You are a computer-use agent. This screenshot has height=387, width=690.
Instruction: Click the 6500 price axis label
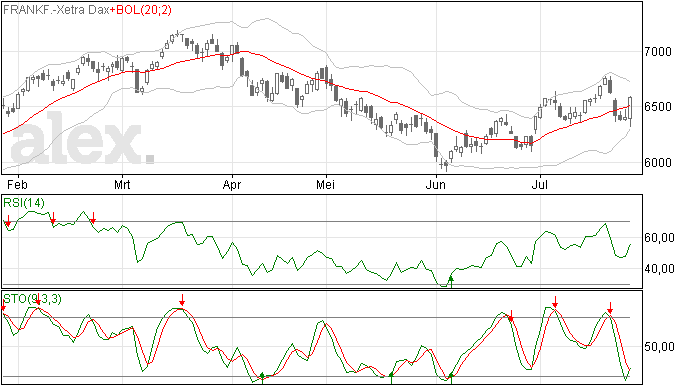[658, 107]
